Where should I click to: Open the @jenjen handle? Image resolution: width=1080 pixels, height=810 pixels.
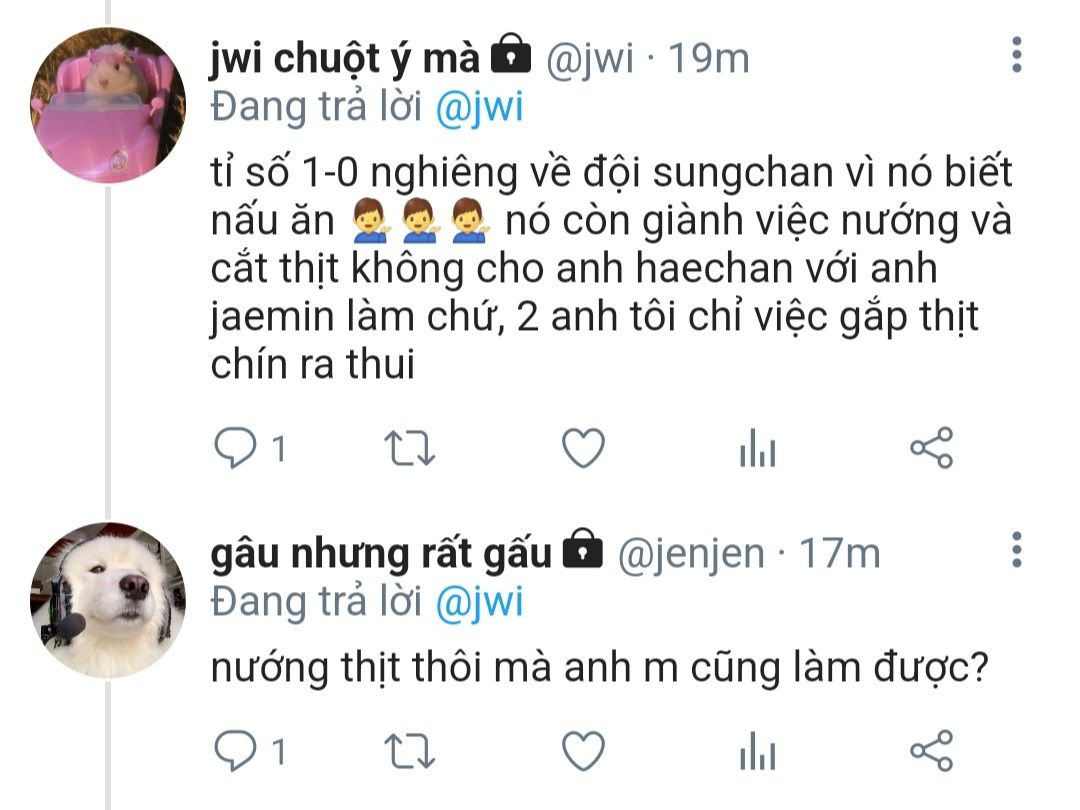pos(691,554)
